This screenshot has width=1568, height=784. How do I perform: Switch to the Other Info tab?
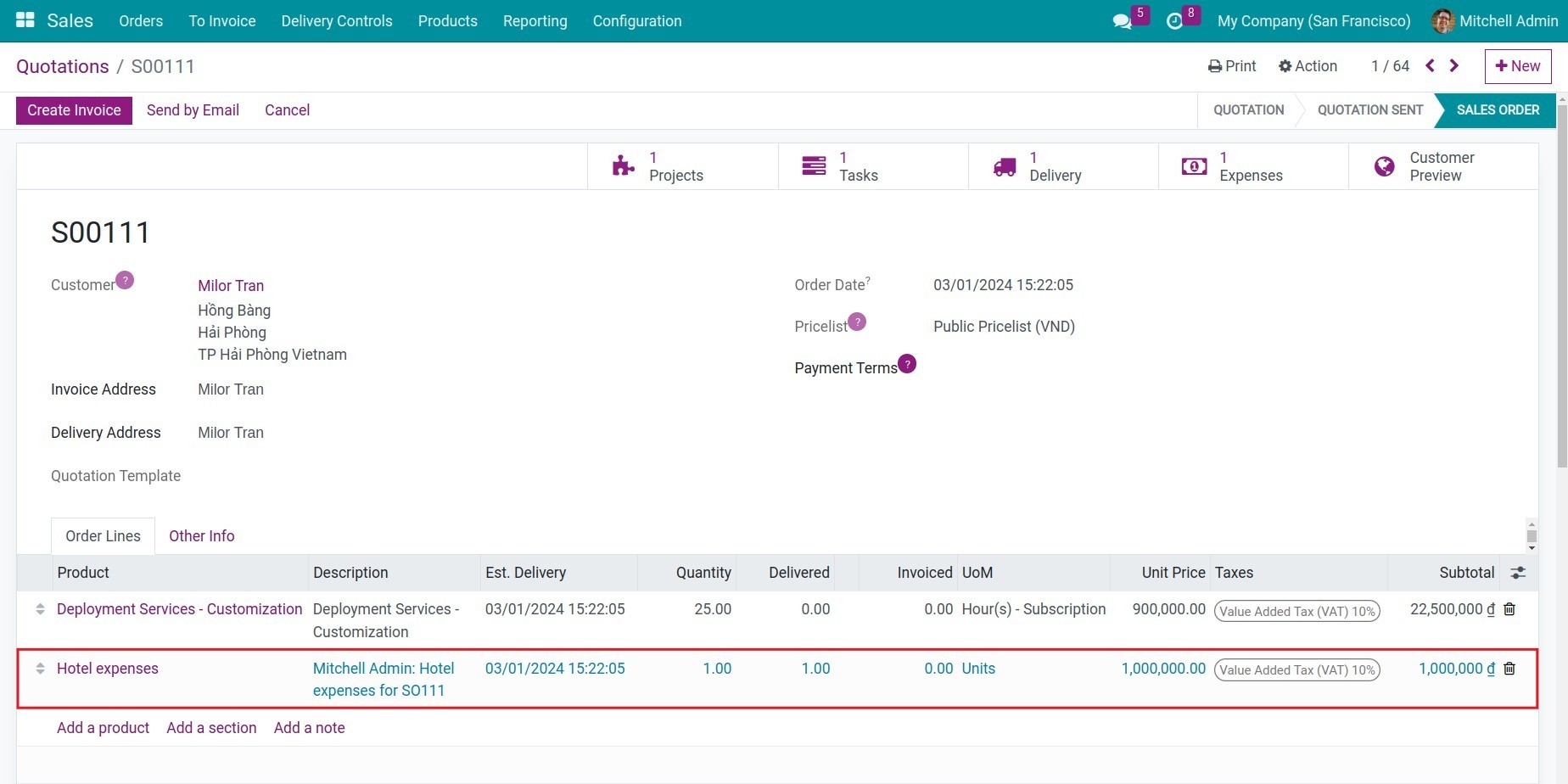tap(201, 535)
